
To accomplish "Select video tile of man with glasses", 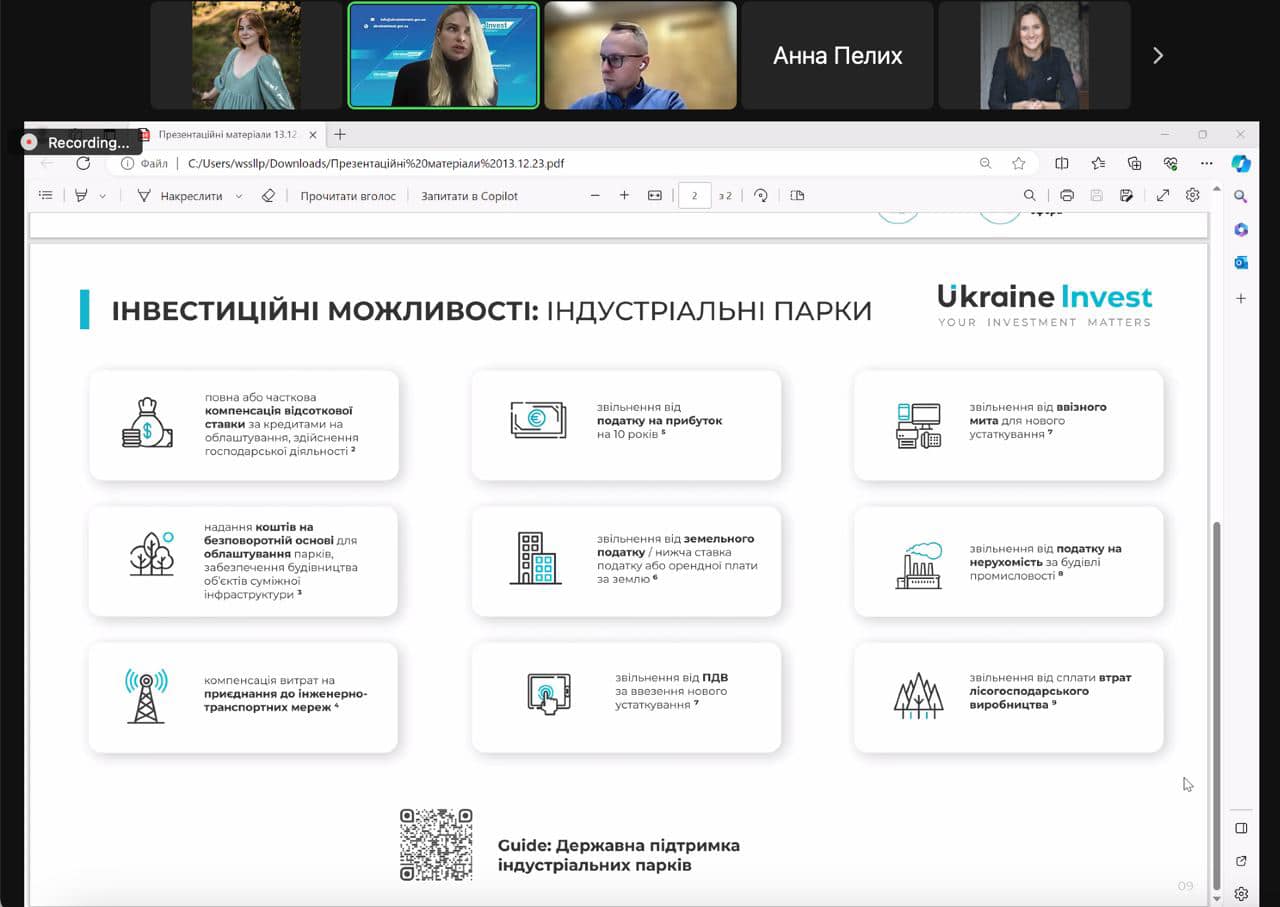I will click(640, 55).
